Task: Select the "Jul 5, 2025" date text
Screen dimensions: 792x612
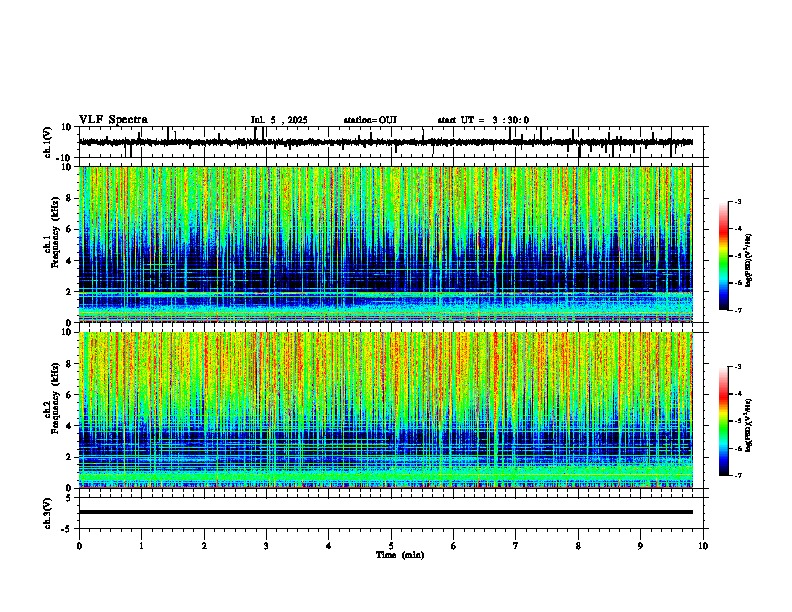Action: pos(279,120)
